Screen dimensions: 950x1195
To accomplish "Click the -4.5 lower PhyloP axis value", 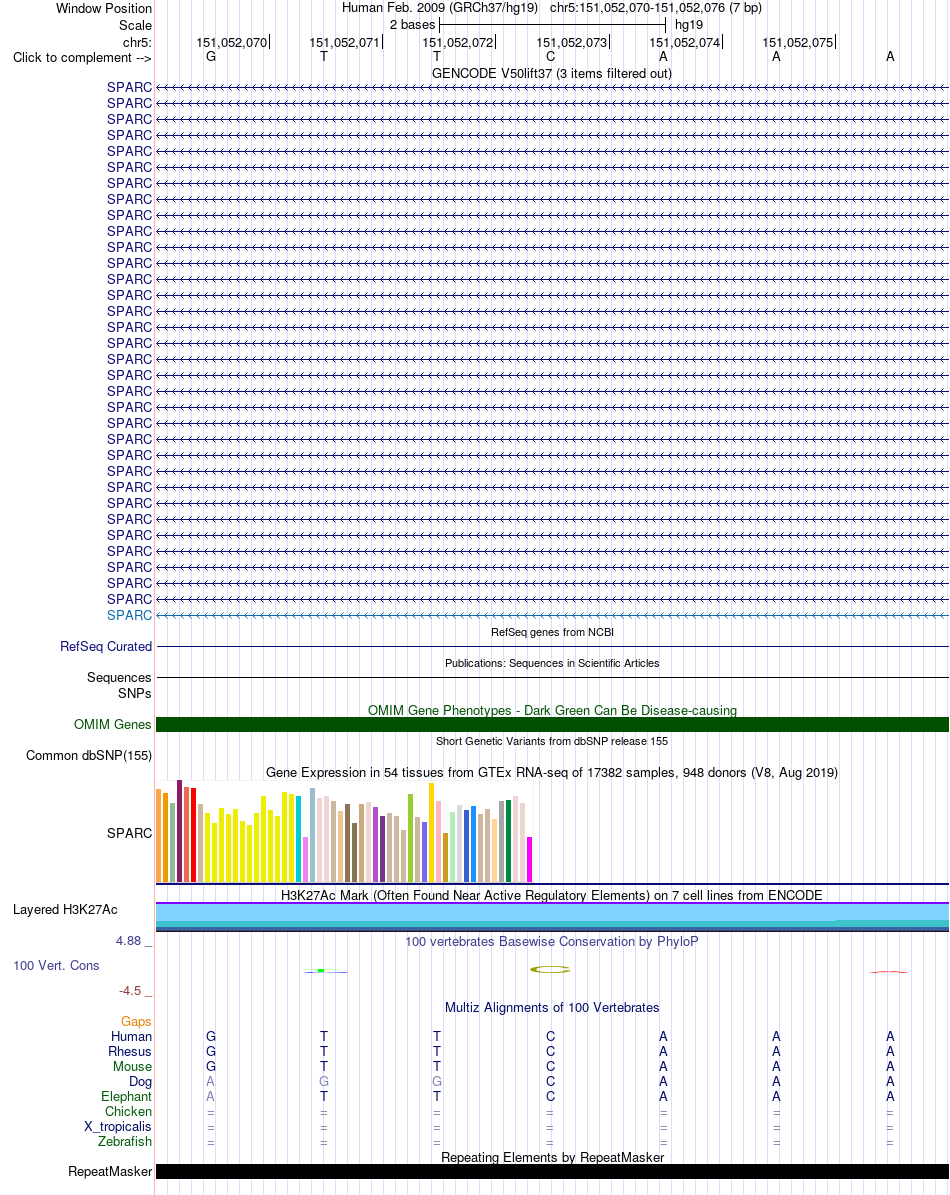I will click(130, 992).
